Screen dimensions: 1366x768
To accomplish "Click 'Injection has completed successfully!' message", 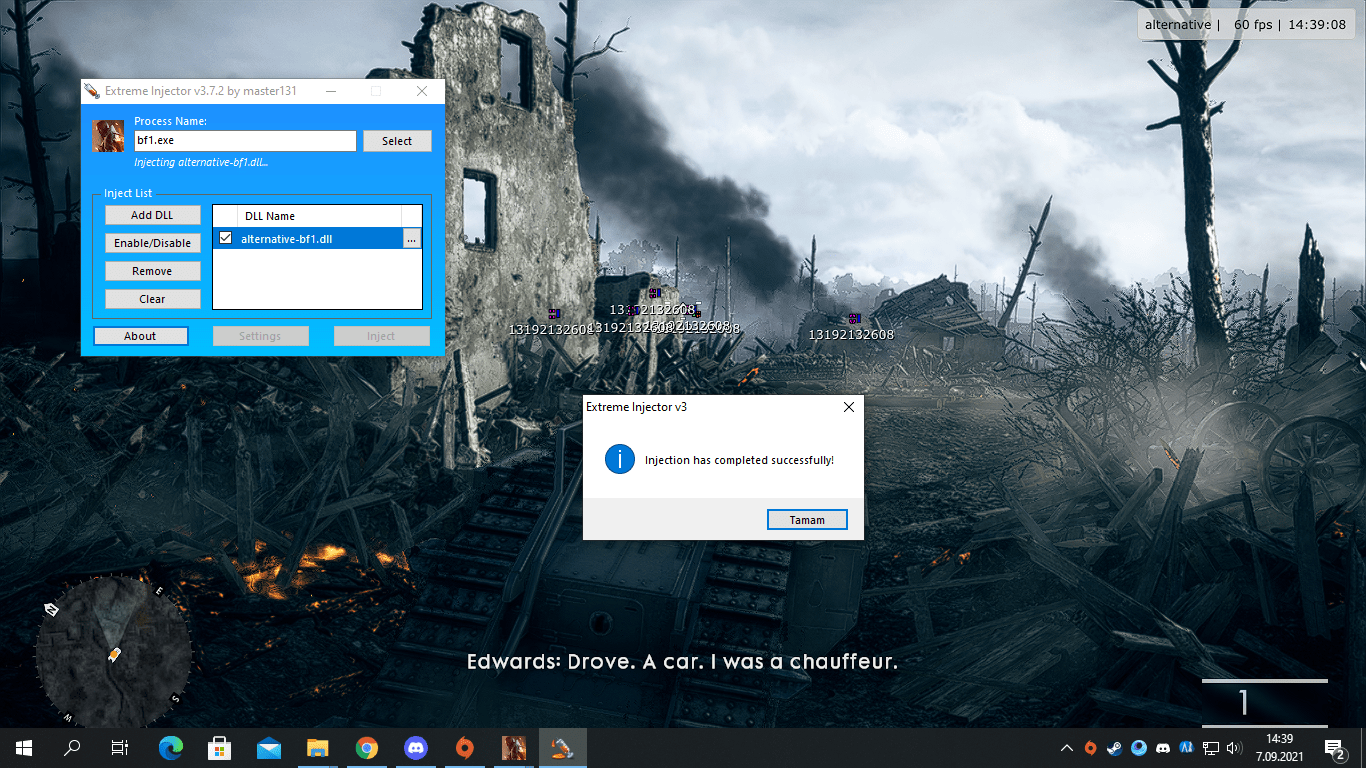I will coord(739,460).
